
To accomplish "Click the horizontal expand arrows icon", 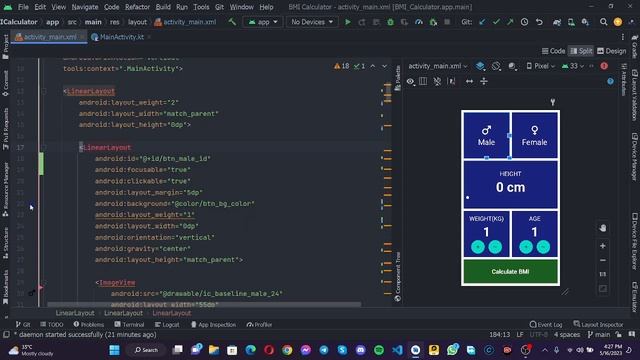I will [469, 81].
